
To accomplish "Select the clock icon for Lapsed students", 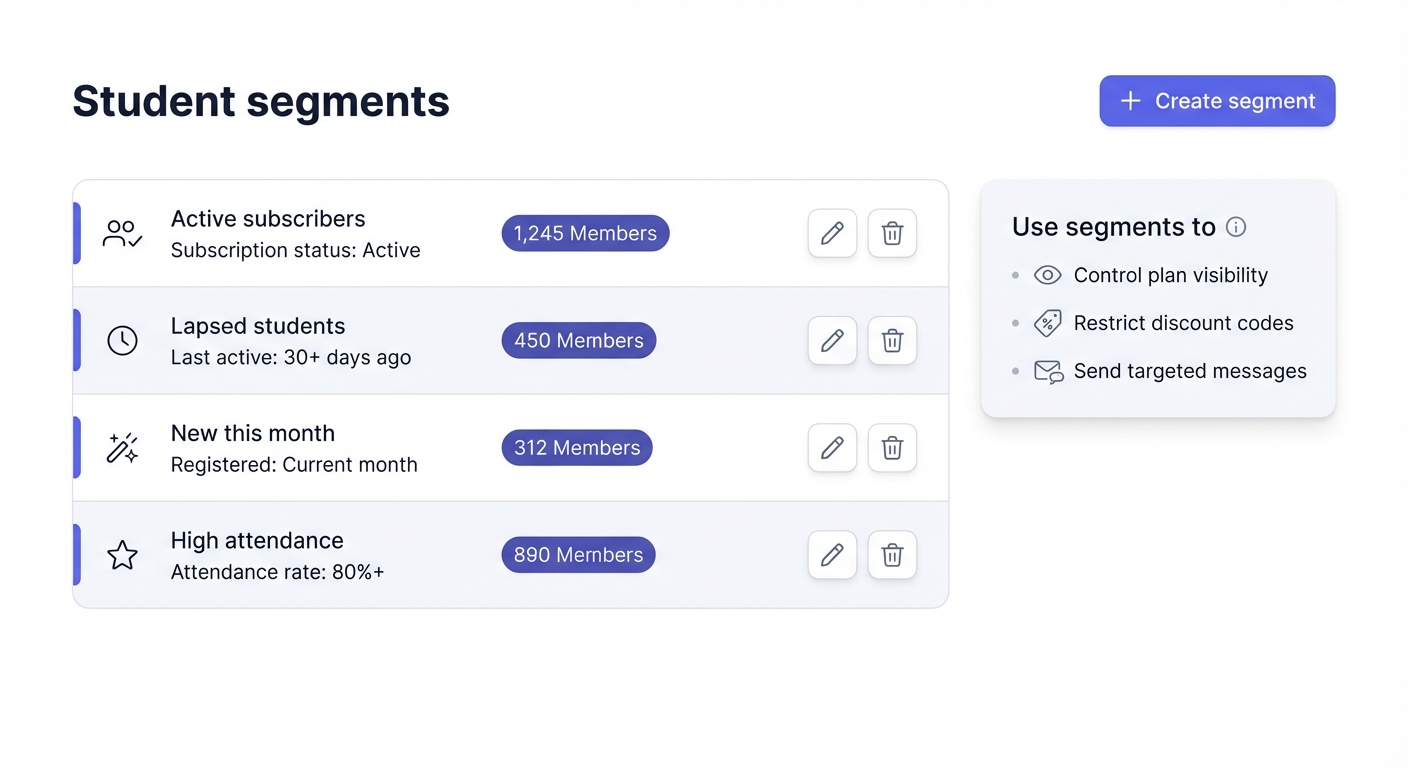I will point(121,340).
